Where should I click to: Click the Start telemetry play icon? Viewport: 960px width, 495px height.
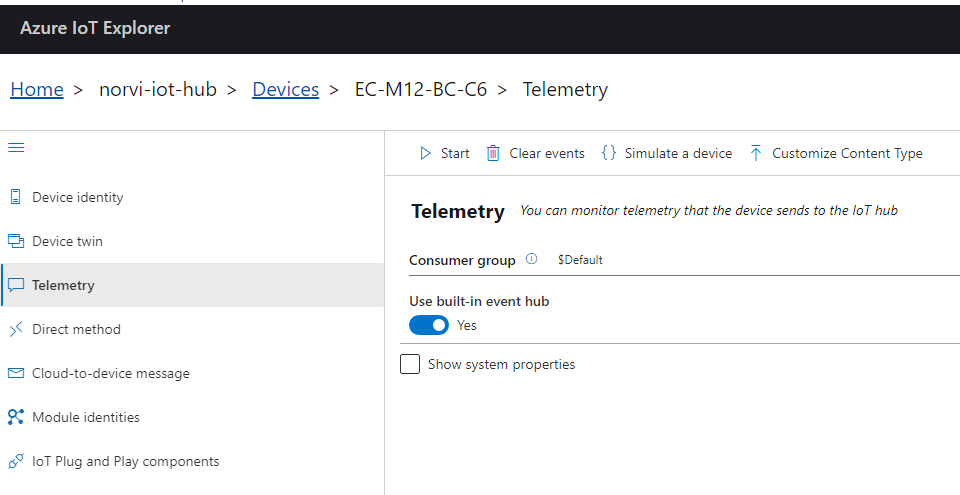tap(425, 153)
